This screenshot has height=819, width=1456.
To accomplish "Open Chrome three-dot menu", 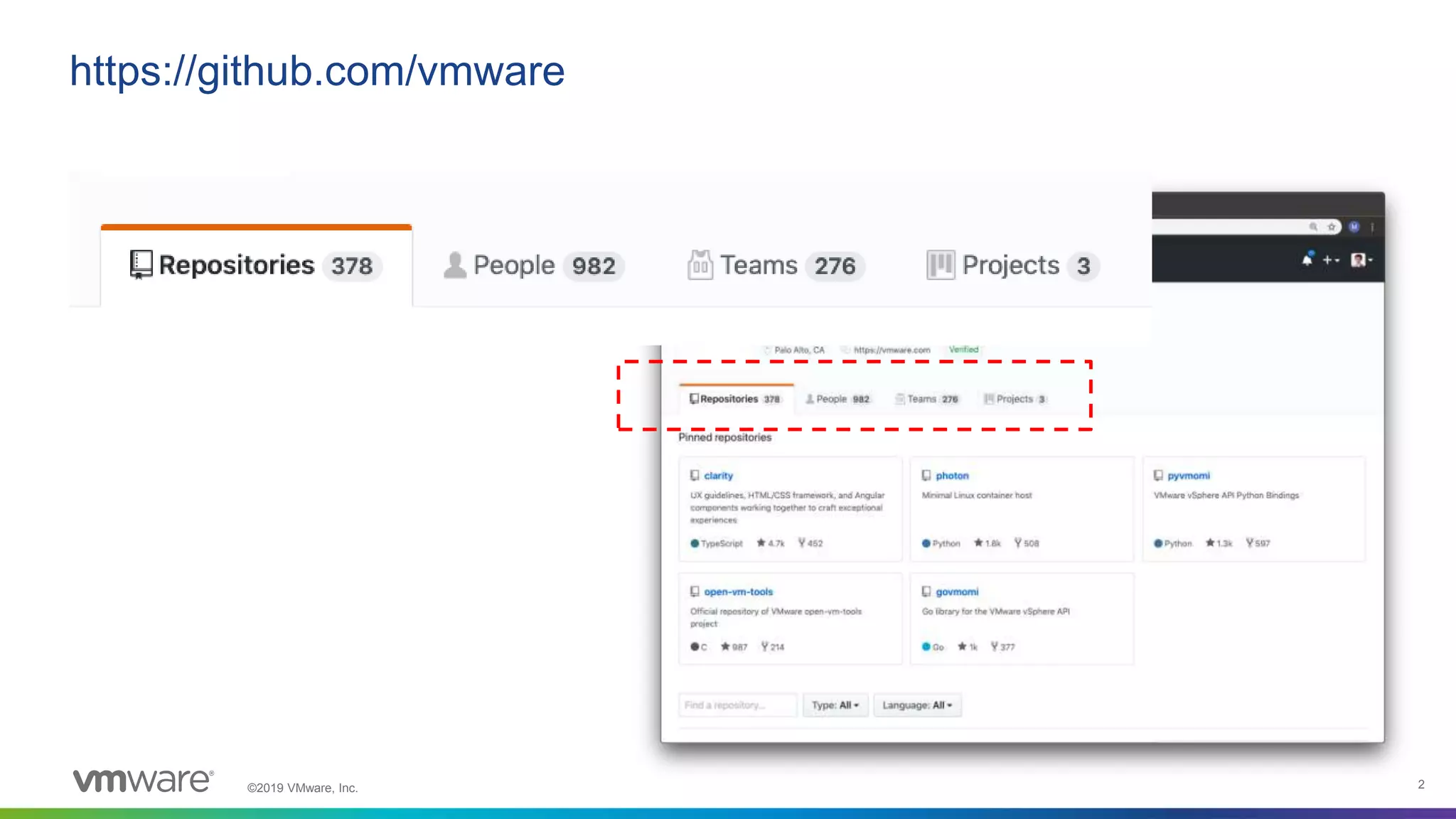I will click(1372, 227).
